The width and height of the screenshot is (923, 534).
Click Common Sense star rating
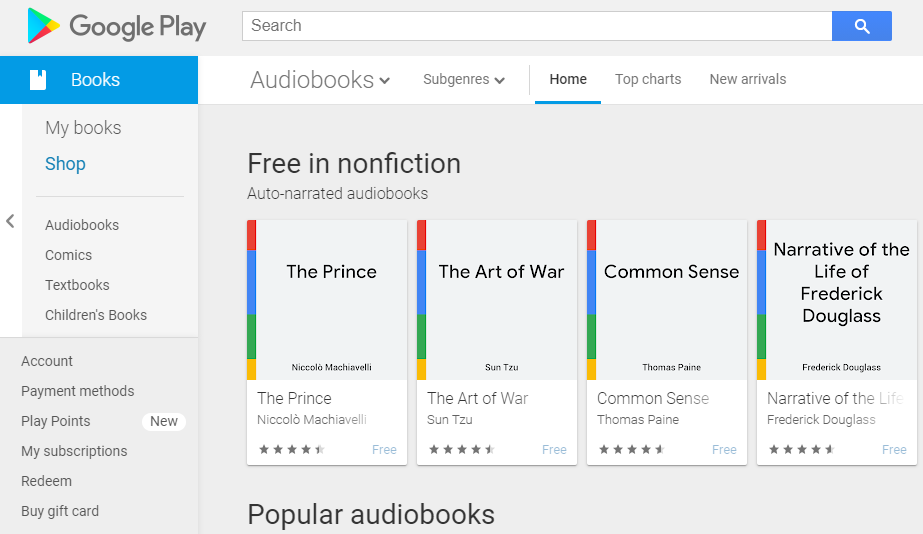632,450
